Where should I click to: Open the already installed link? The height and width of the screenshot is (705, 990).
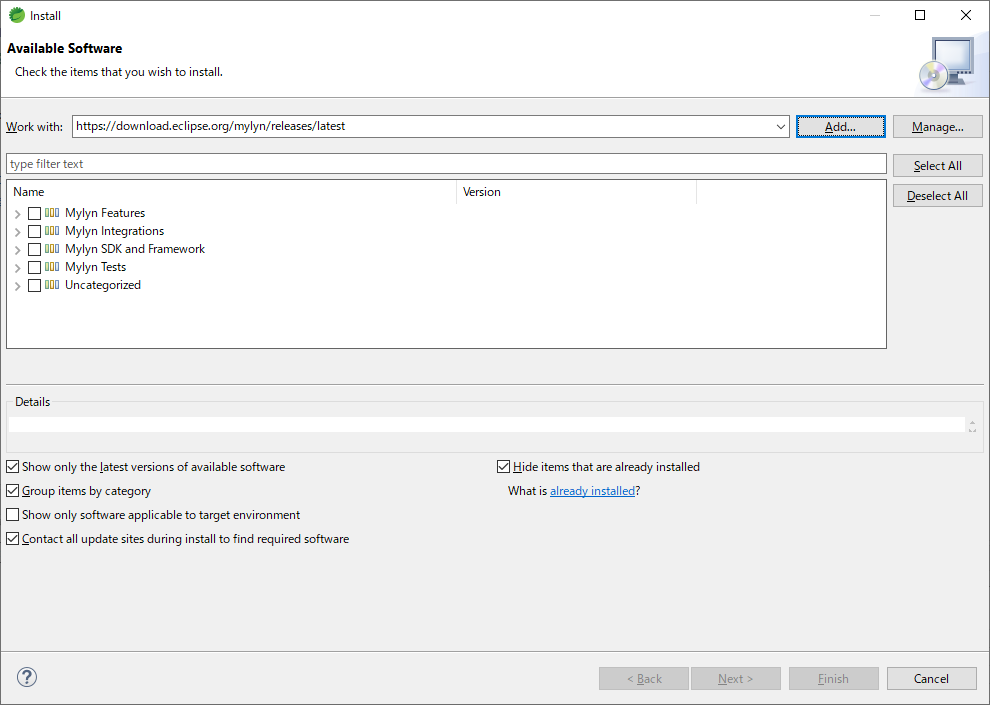[592, 491]
